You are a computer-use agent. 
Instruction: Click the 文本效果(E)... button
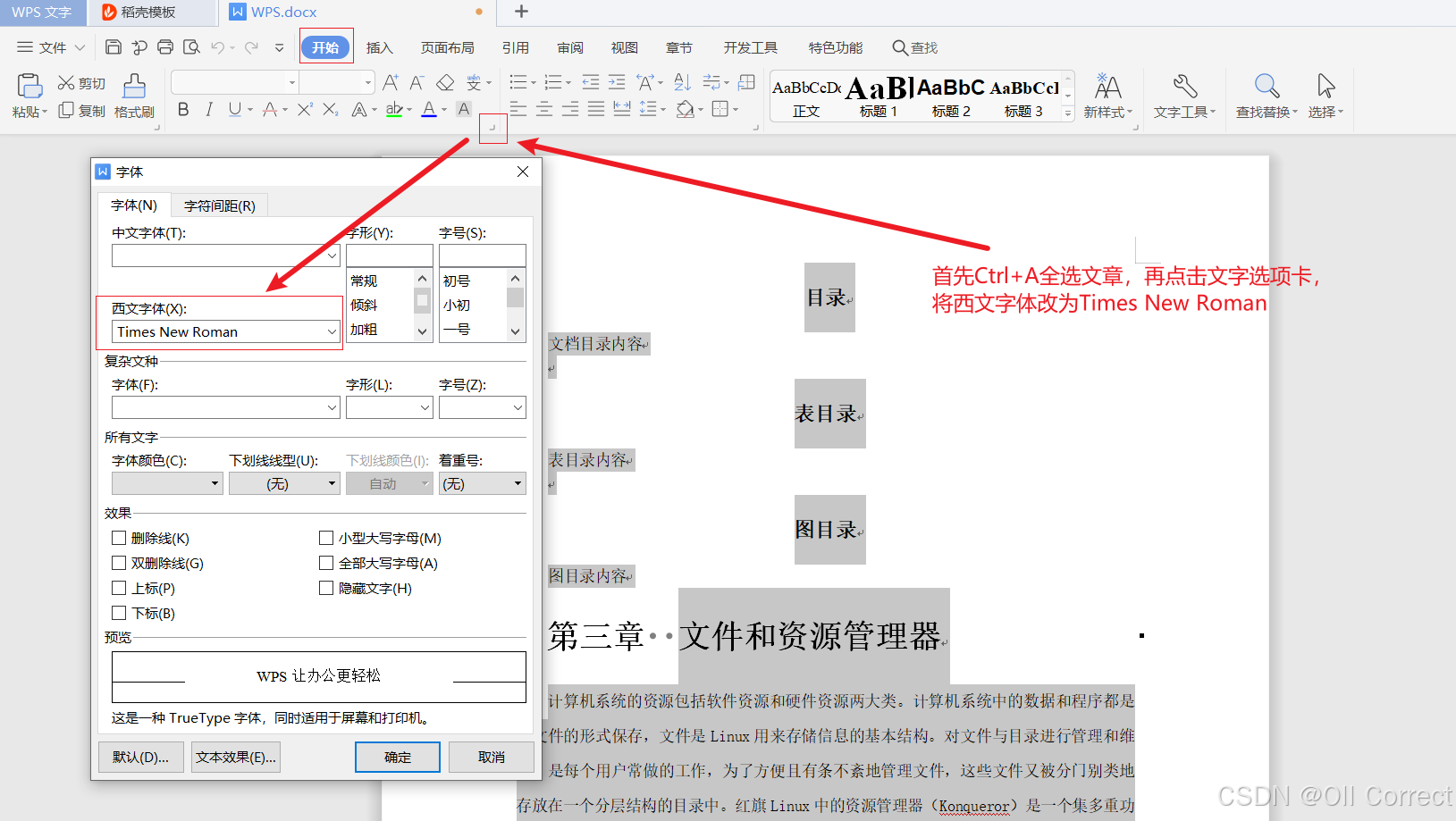[236, 757]
